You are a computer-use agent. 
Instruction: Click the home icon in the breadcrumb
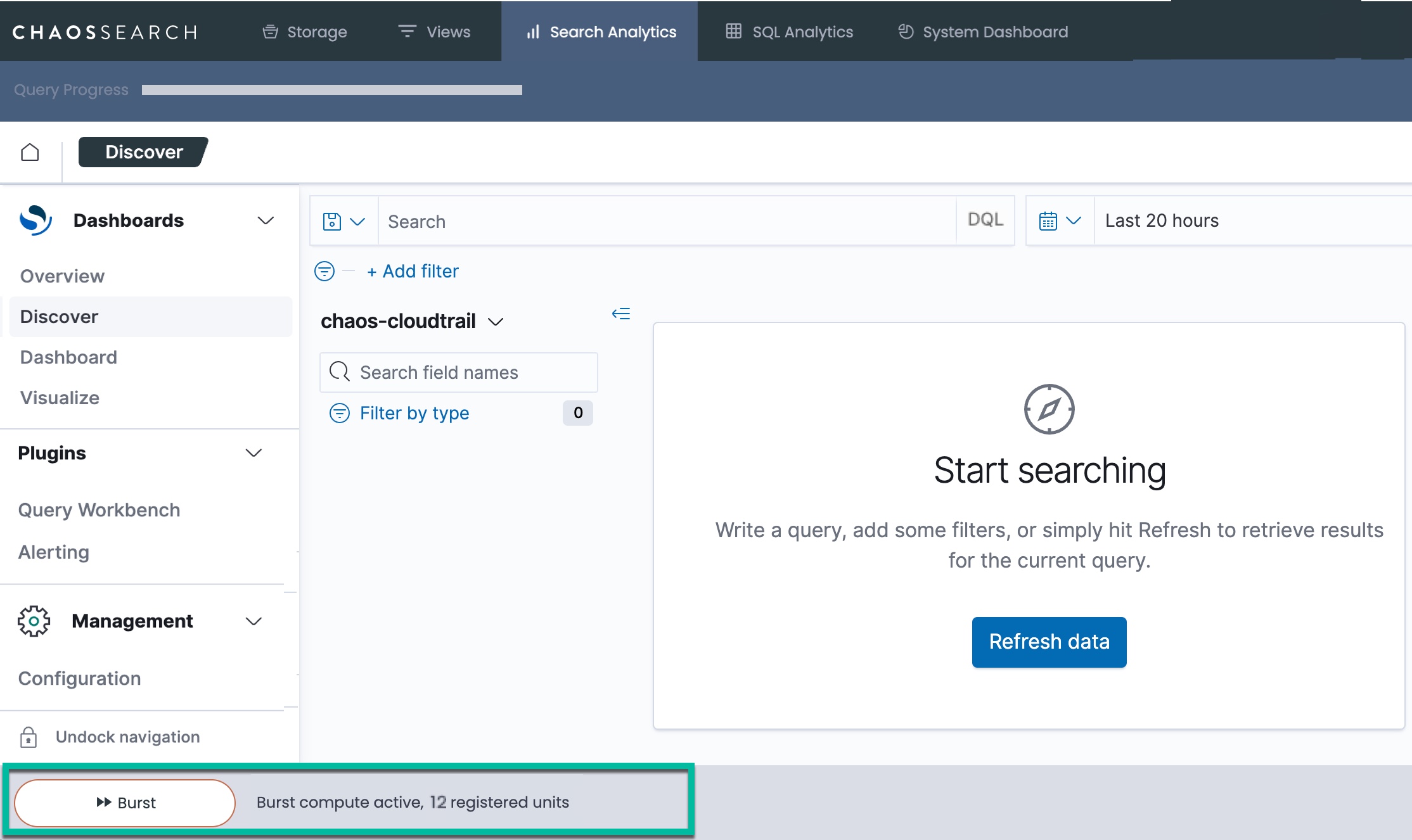point(30,152)
